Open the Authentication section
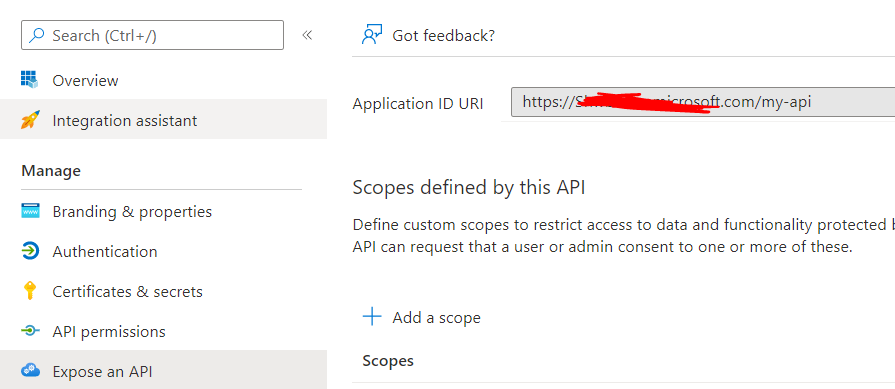This screenshot has height=389, width=895. tap(104, 252)
